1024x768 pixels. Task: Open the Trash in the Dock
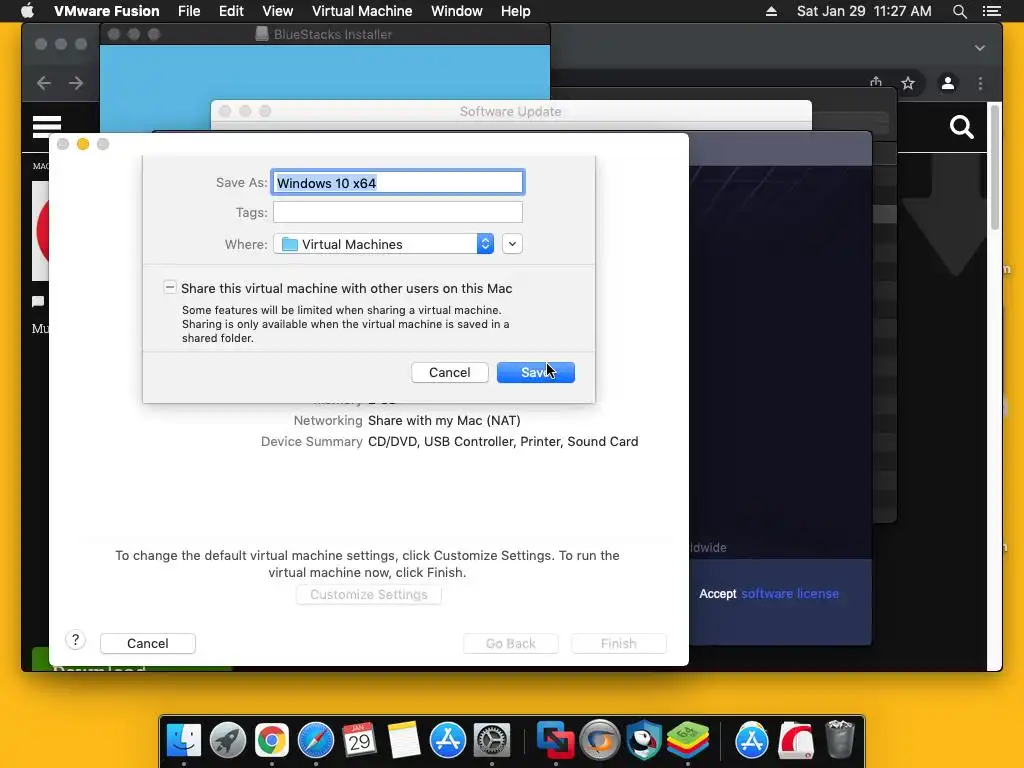tap(840, 740)
